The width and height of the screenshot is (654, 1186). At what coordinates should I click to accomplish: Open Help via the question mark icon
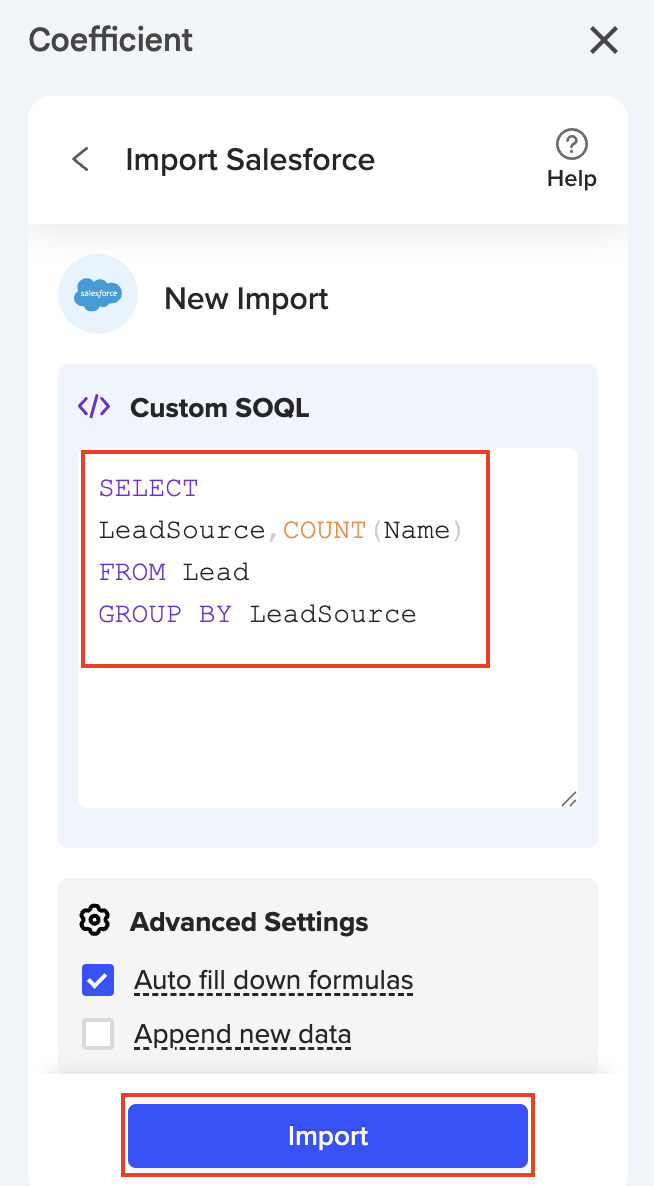coord(572,145)
